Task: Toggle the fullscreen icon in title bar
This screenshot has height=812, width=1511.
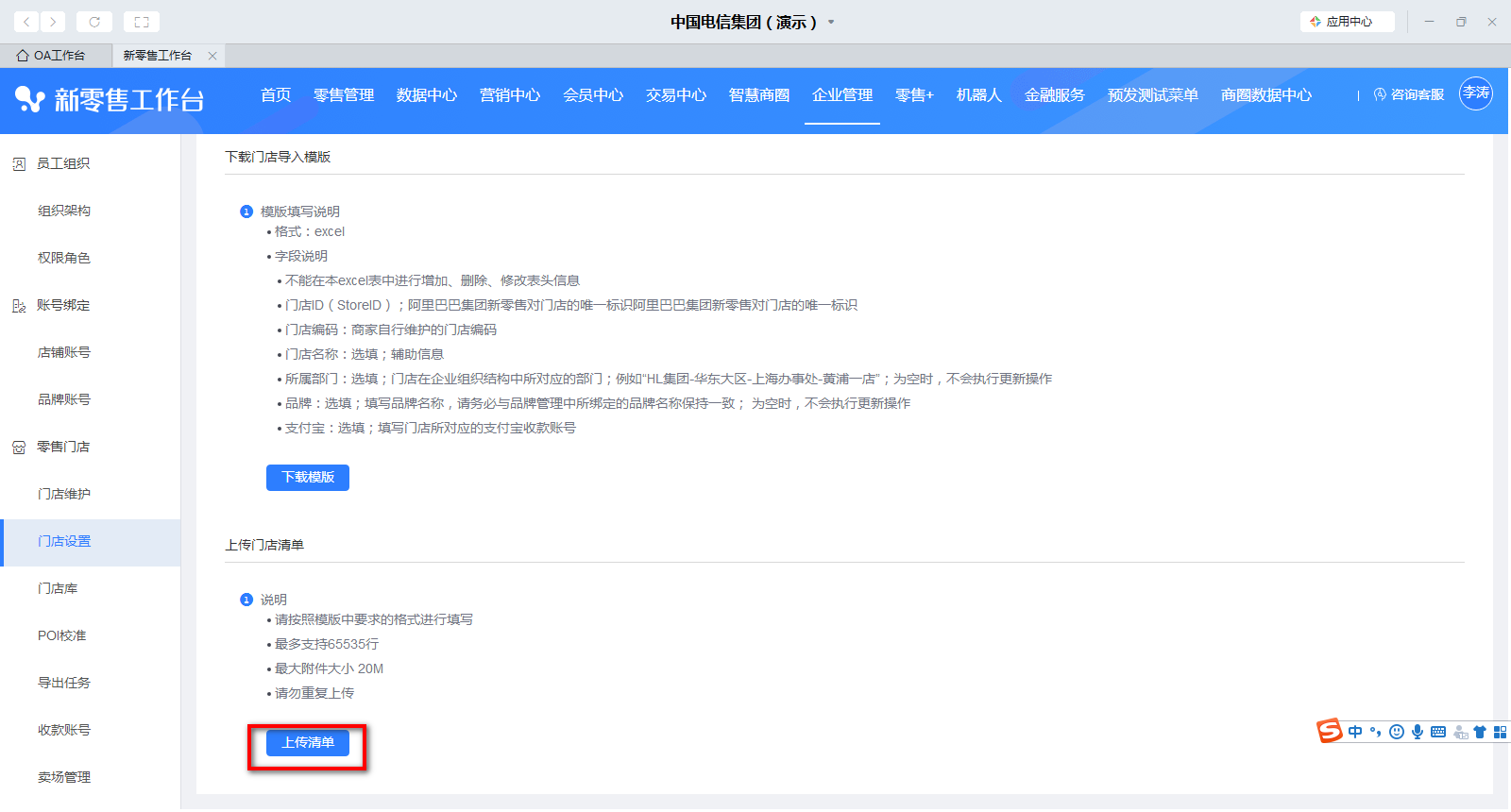Action: click(142, 22)
